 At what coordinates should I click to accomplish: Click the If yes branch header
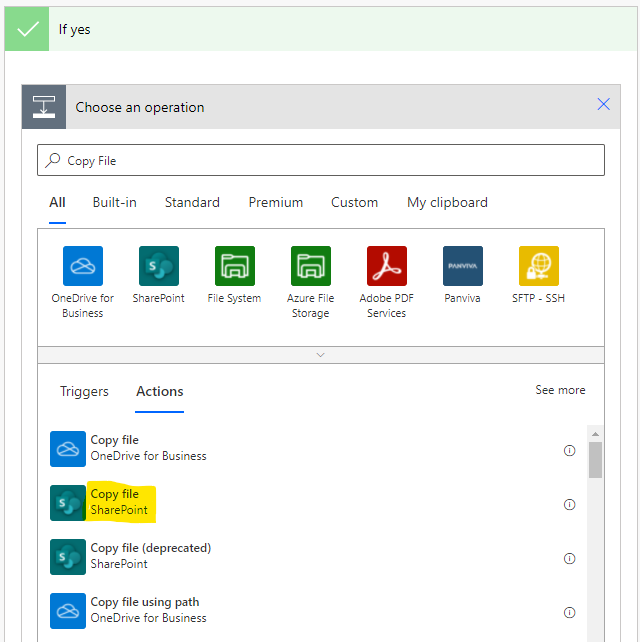click(321, 29)
